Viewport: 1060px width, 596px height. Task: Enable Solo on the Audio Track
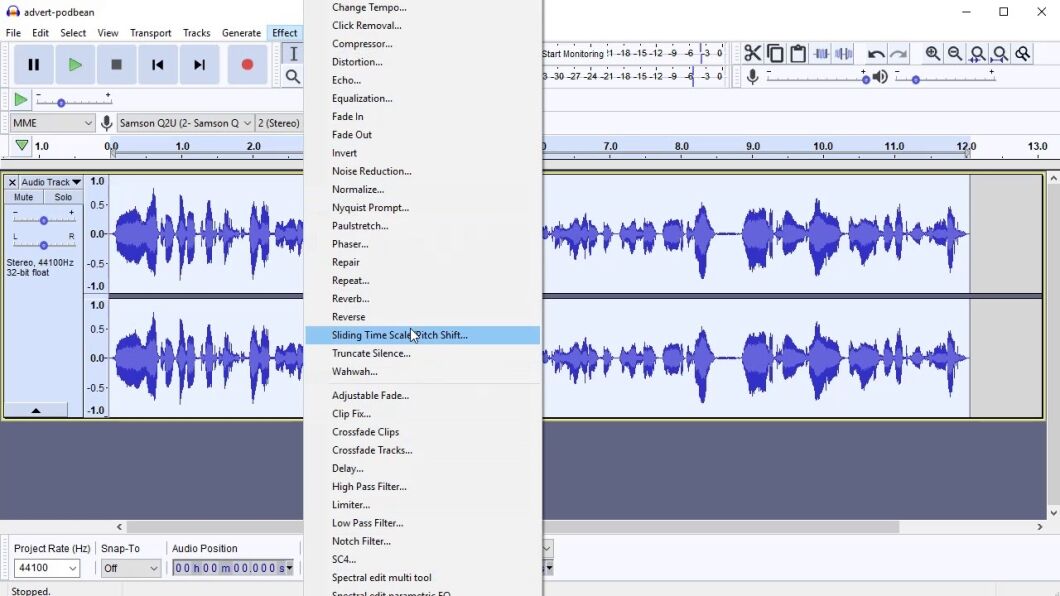63,197
